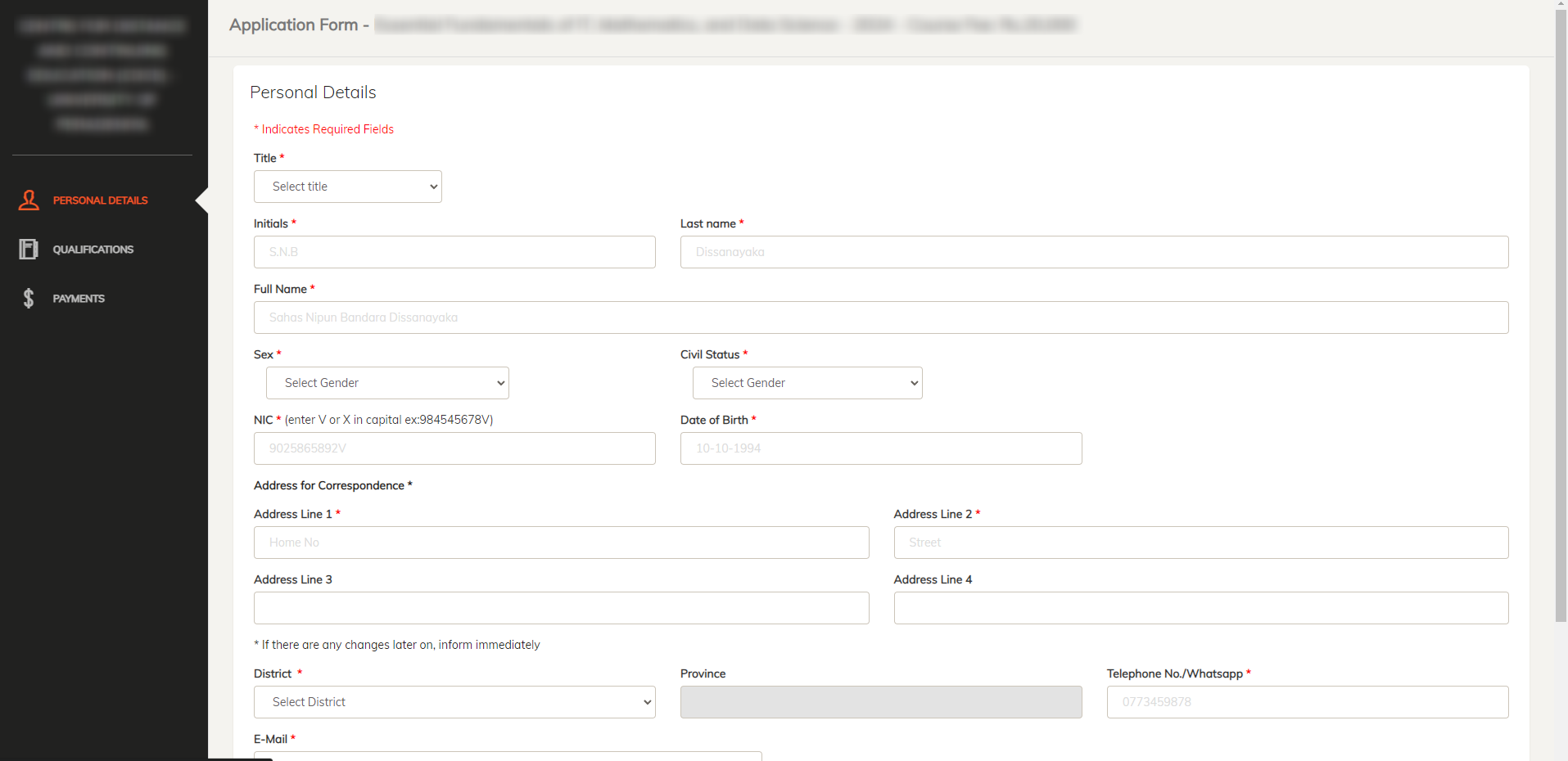Click the Last name input field
The height and width of the screenshot is (761, 1568).
[1094, 251]
